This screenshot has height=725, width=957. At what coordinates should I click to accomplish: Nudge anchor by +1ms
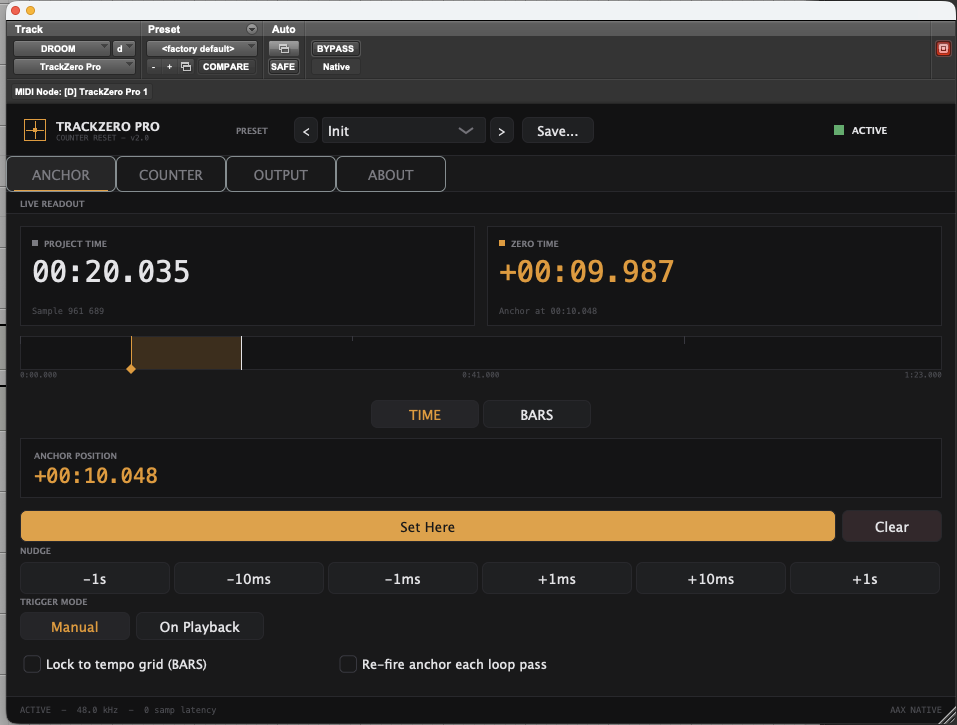[557, 579]
